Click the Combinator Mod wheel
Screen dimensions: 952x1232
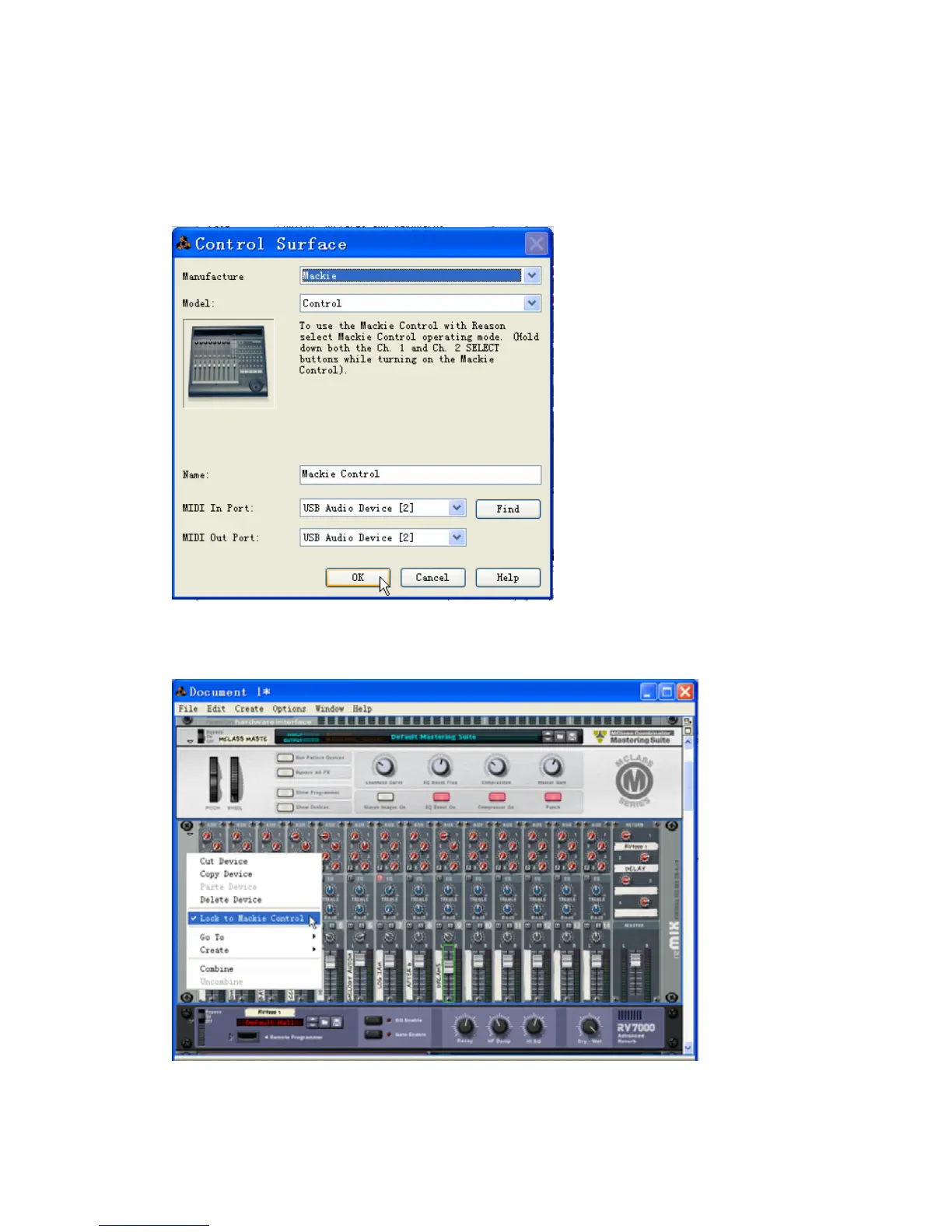(235, 780)
